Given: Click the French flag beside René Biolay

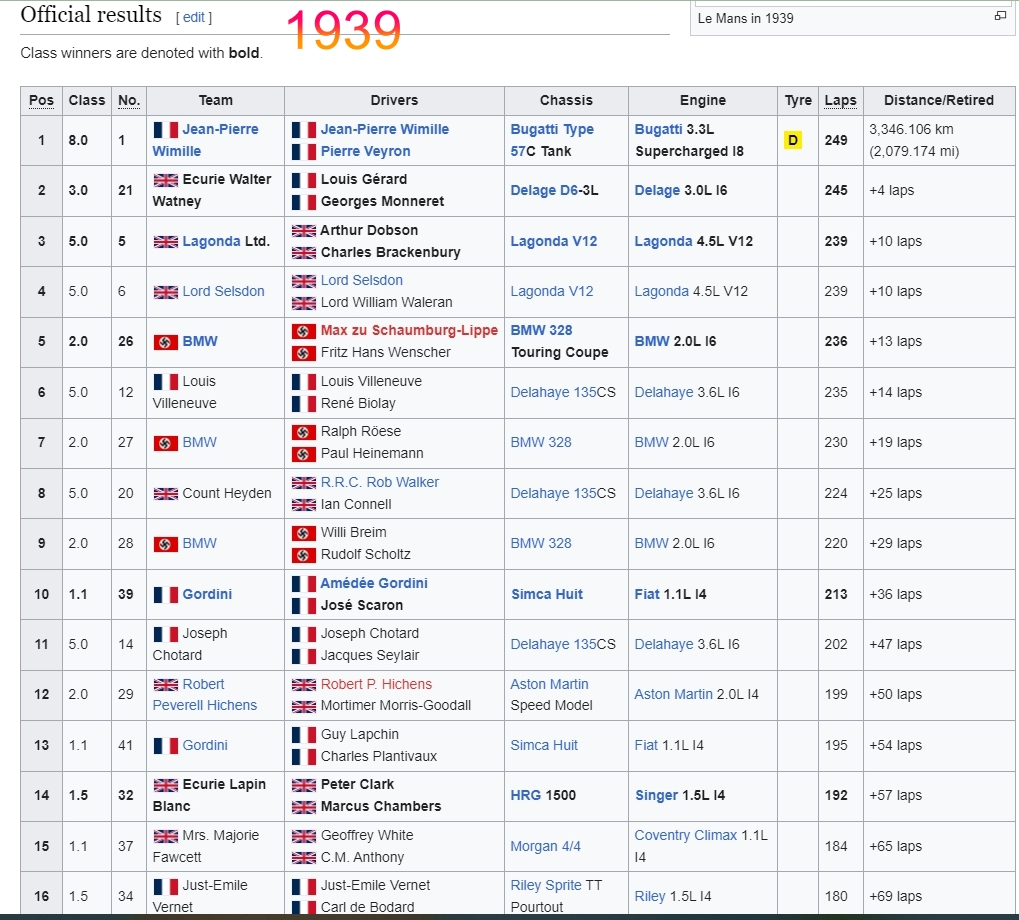Looking at the screenshot, I should pos(303,404).
